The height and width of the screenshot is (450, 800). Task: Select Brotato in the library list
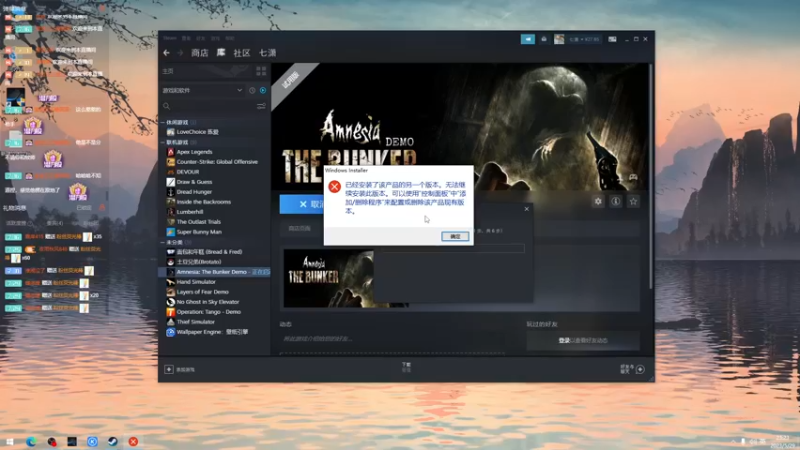click(x=199, y=262)
